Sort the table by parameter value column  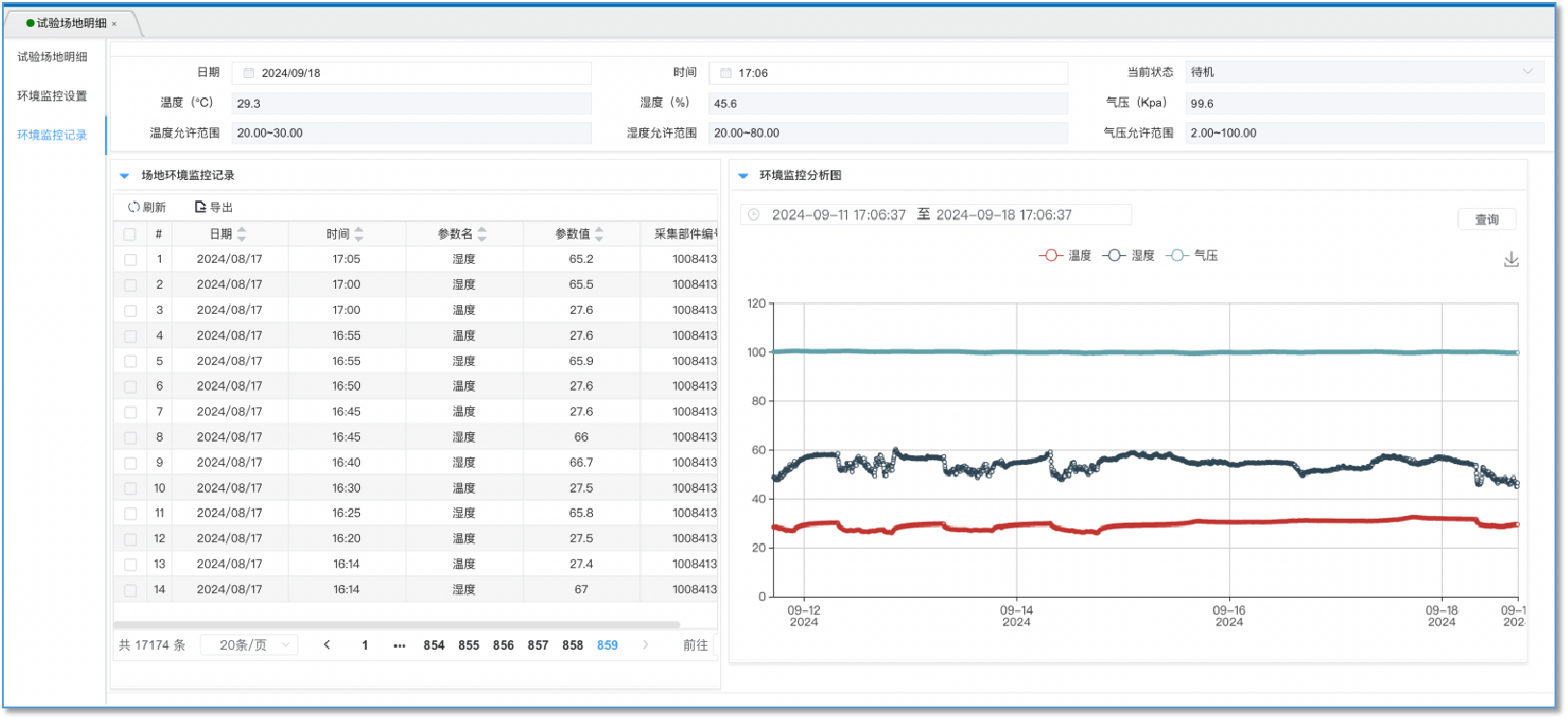(x=599, y=234)
